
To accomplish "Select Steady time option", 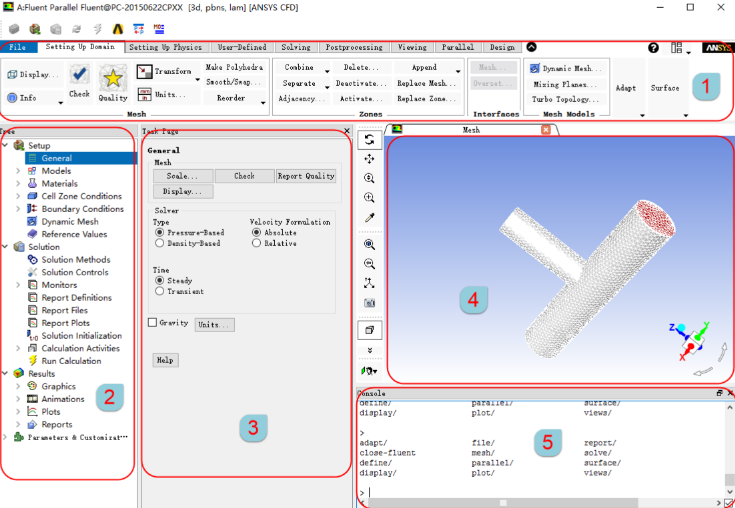I will click(159, 280).
